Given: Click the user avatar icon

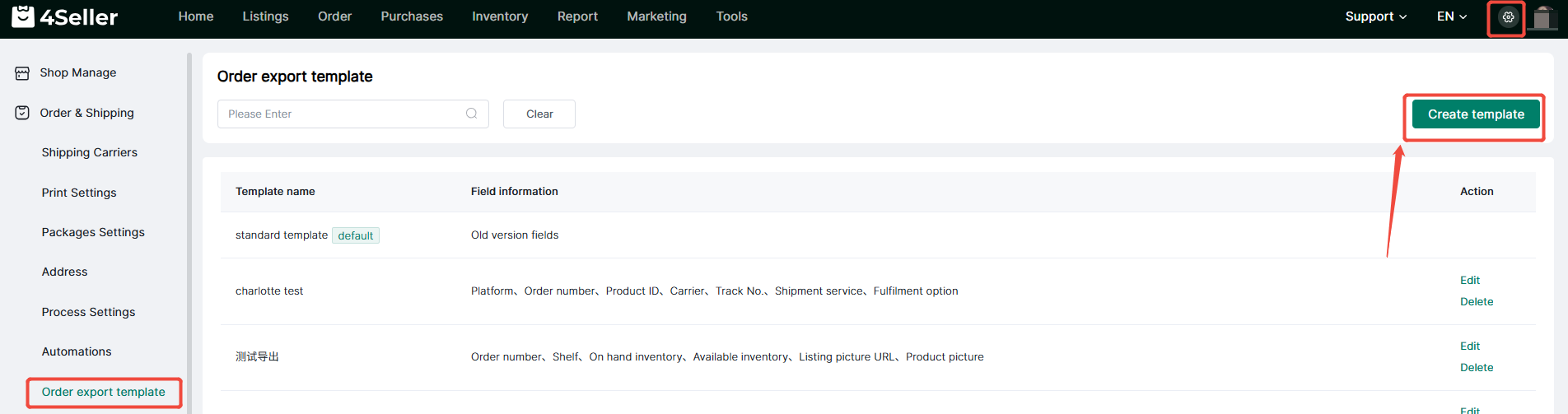Looking at the screenshot, I should click(1542, 17).
